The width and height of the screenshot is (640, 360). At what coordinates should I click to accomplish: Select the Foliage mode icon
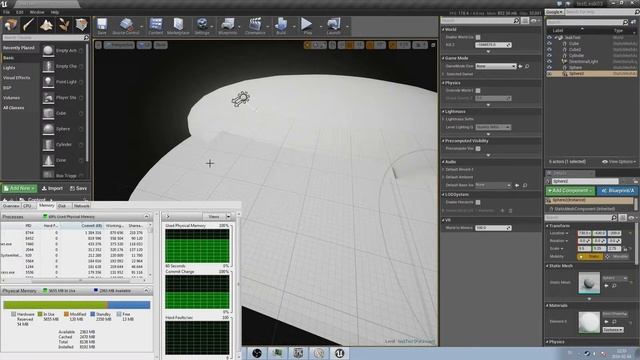pyautogui.click(x=64, y=25)
